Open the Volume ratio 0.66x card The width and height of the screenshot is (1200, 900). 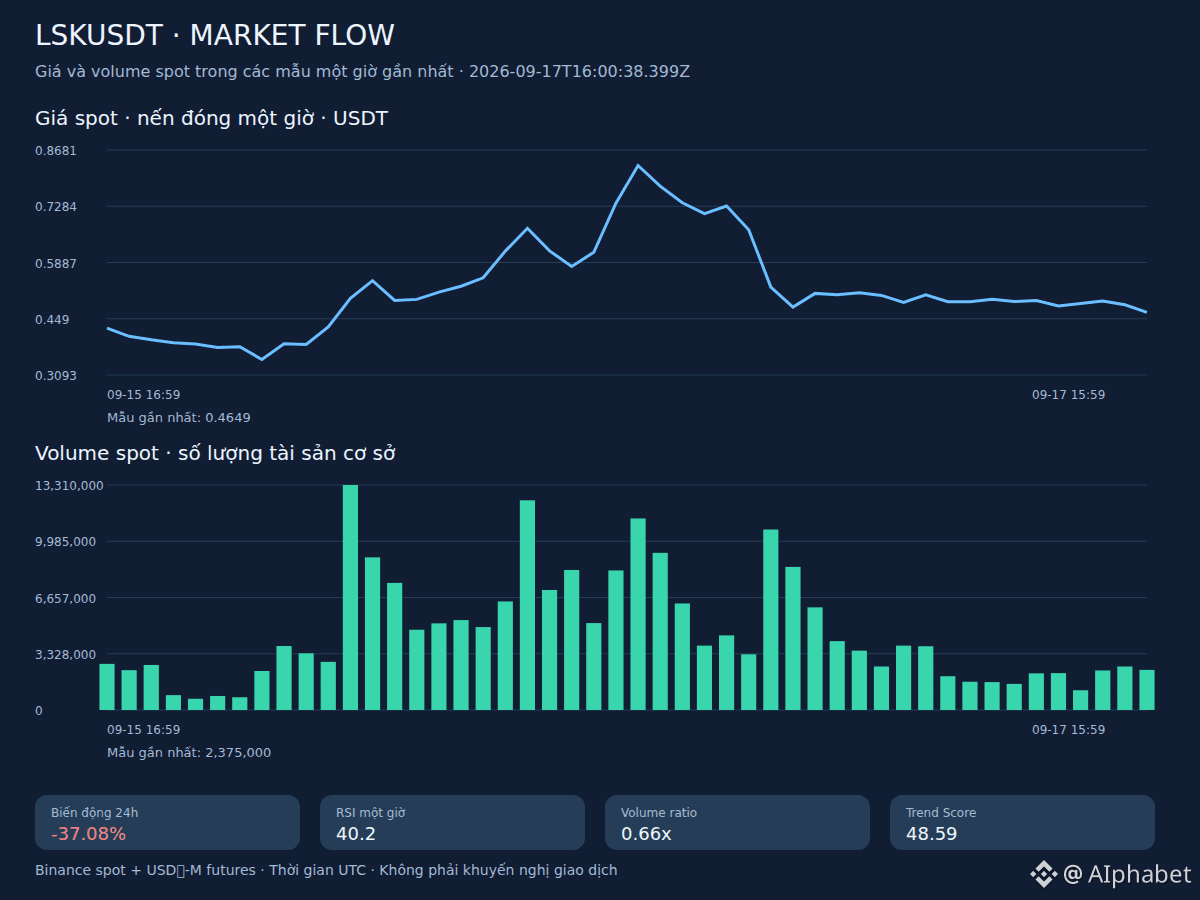[x=737, y=823]
